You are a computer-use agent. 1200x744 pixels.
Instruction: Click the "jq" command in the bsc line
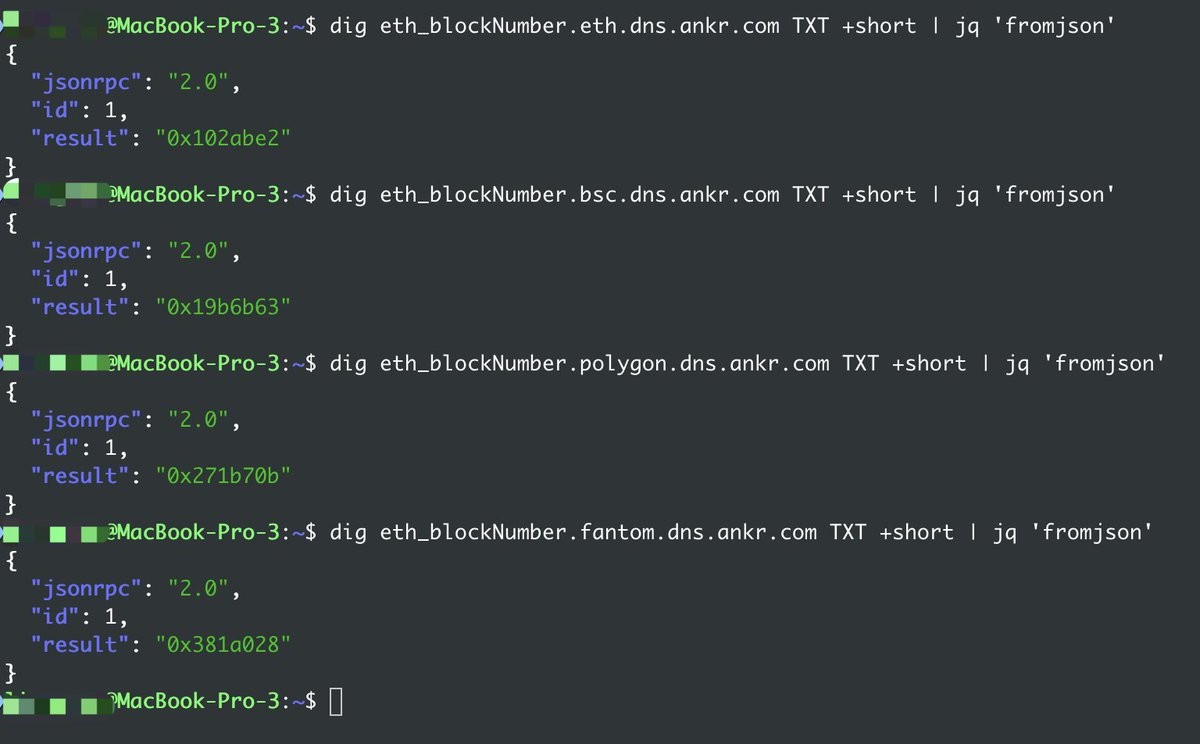click(x=966, y=195)
